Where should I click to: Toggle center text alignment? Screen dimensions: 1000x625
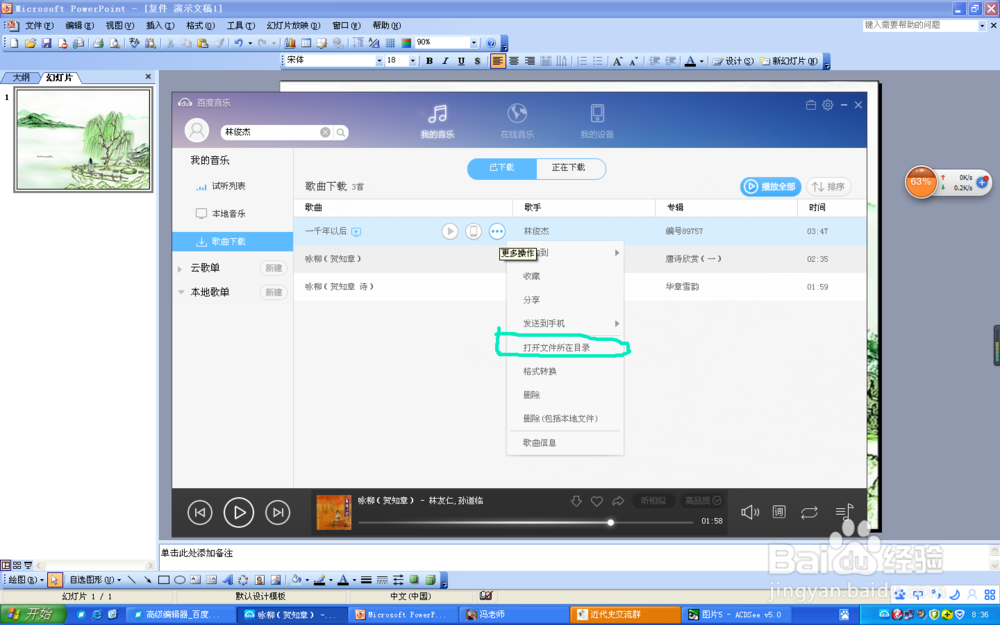(x=513, y=61)
